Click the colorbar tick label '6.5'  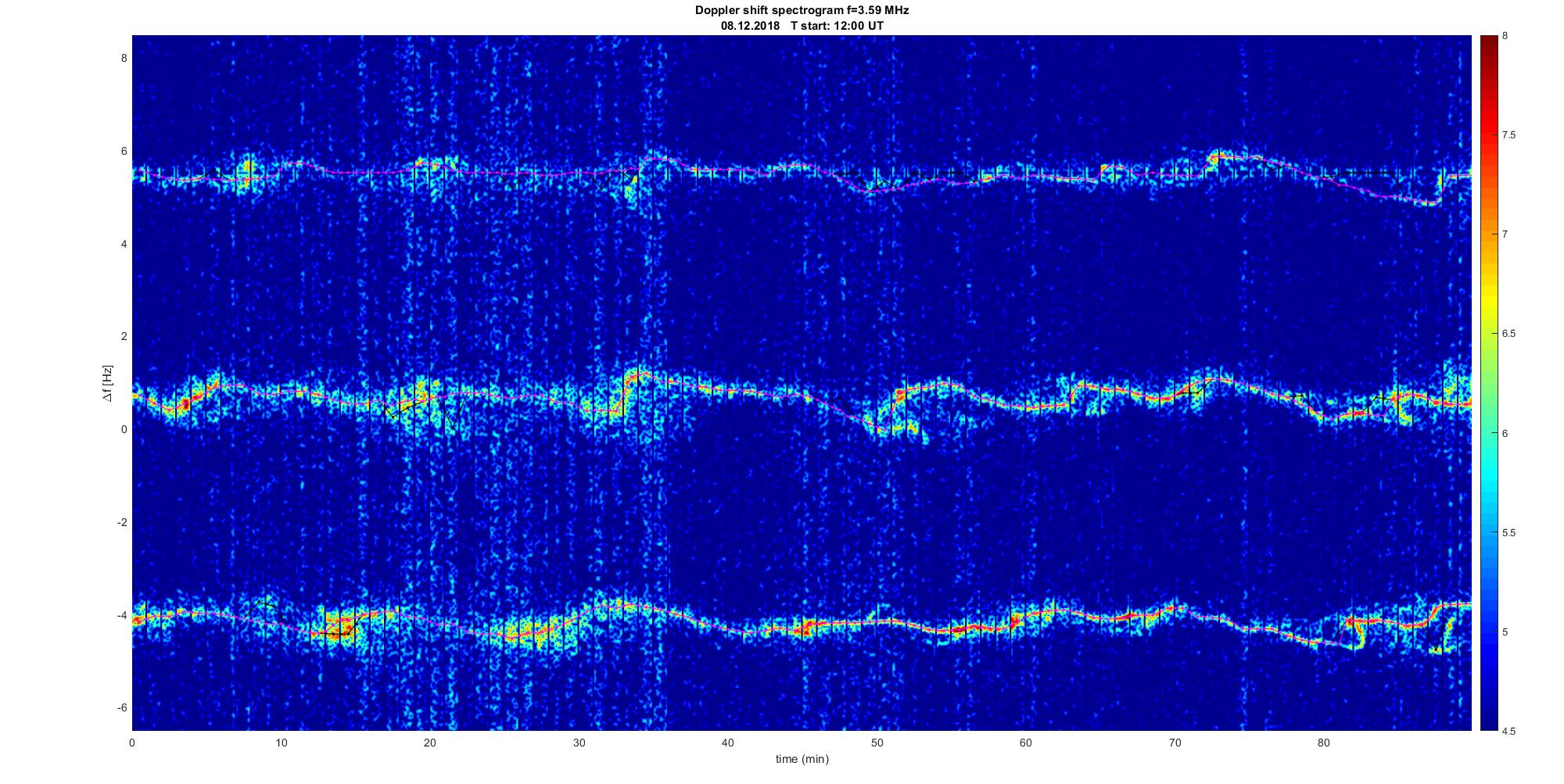[1509, 334]
